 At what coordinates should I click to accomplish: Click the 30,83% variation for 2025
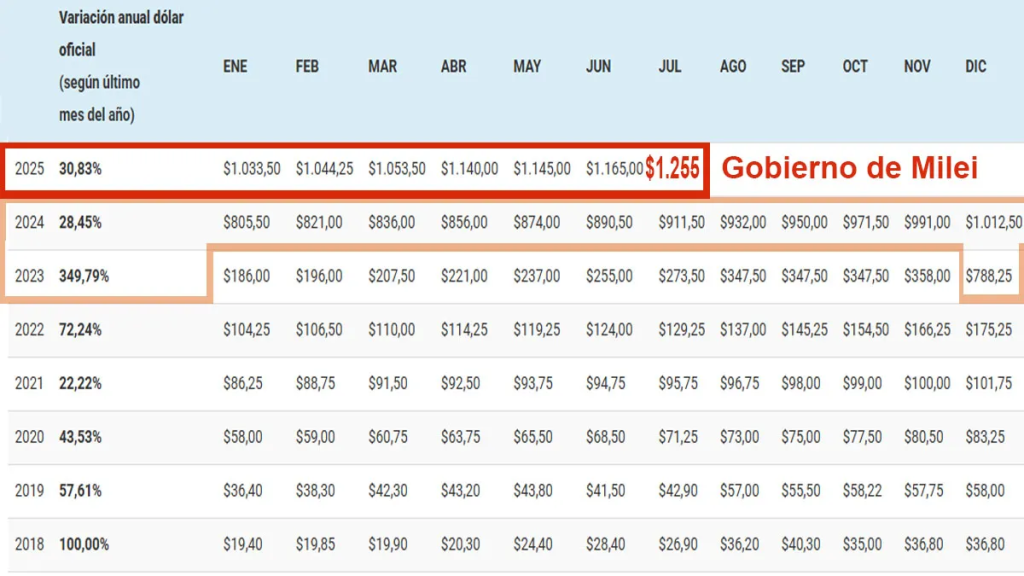tap(80, 170)
